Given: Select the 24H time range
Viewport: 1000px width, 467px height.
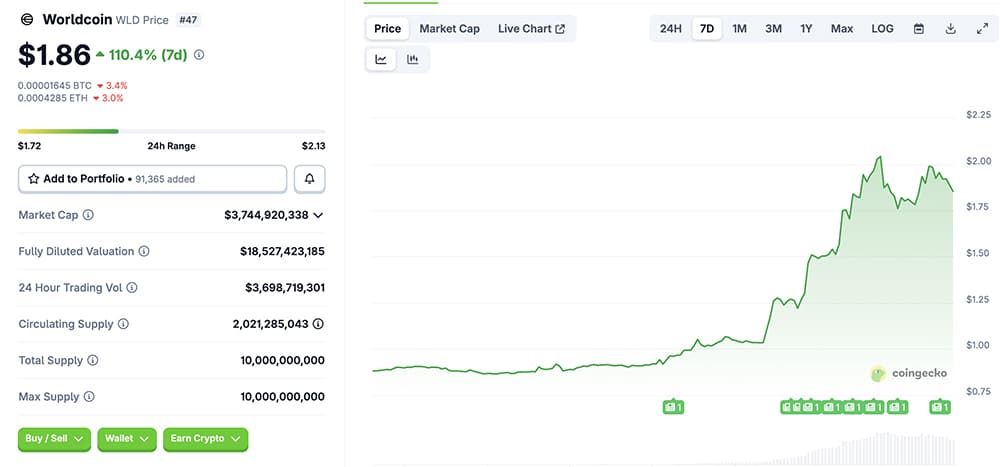Looking at the screenshot, I should click(670, 29).
